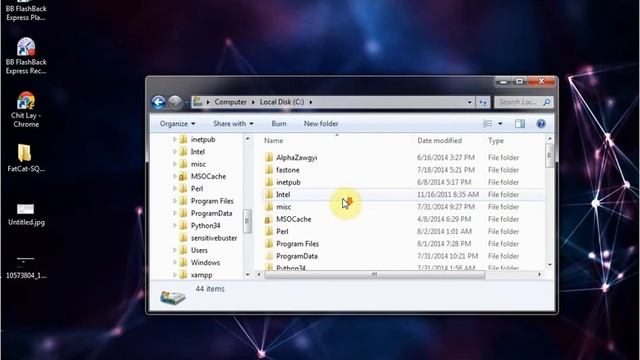Select BB FlashBack Express Player desktop icon
Viewport: 640px width, 360px height.
(26, 11)
